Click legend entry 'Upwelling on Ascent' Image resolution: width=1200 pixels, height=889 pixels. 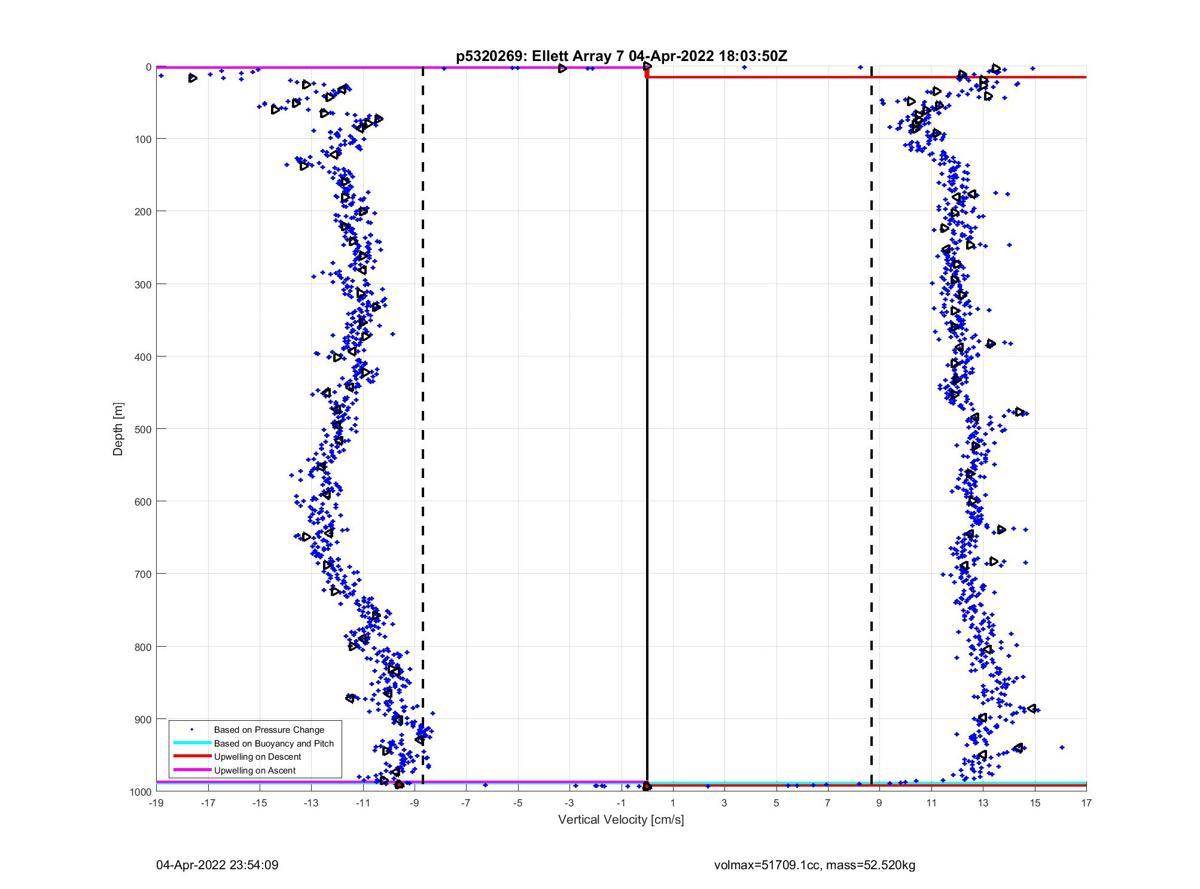point(256,771)
